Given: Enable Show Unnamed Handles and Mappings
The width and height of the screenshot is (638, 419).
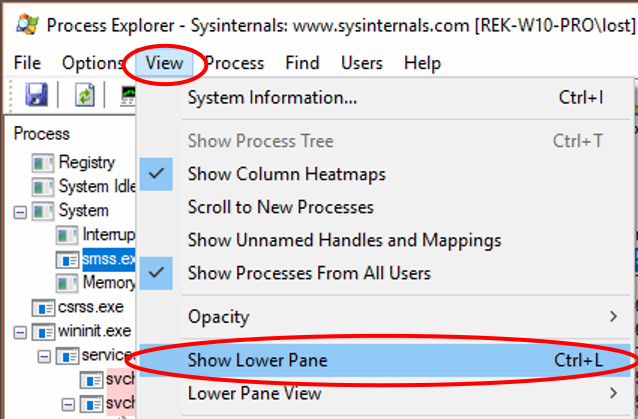Looking at the screenshot, I should (344, 240).
